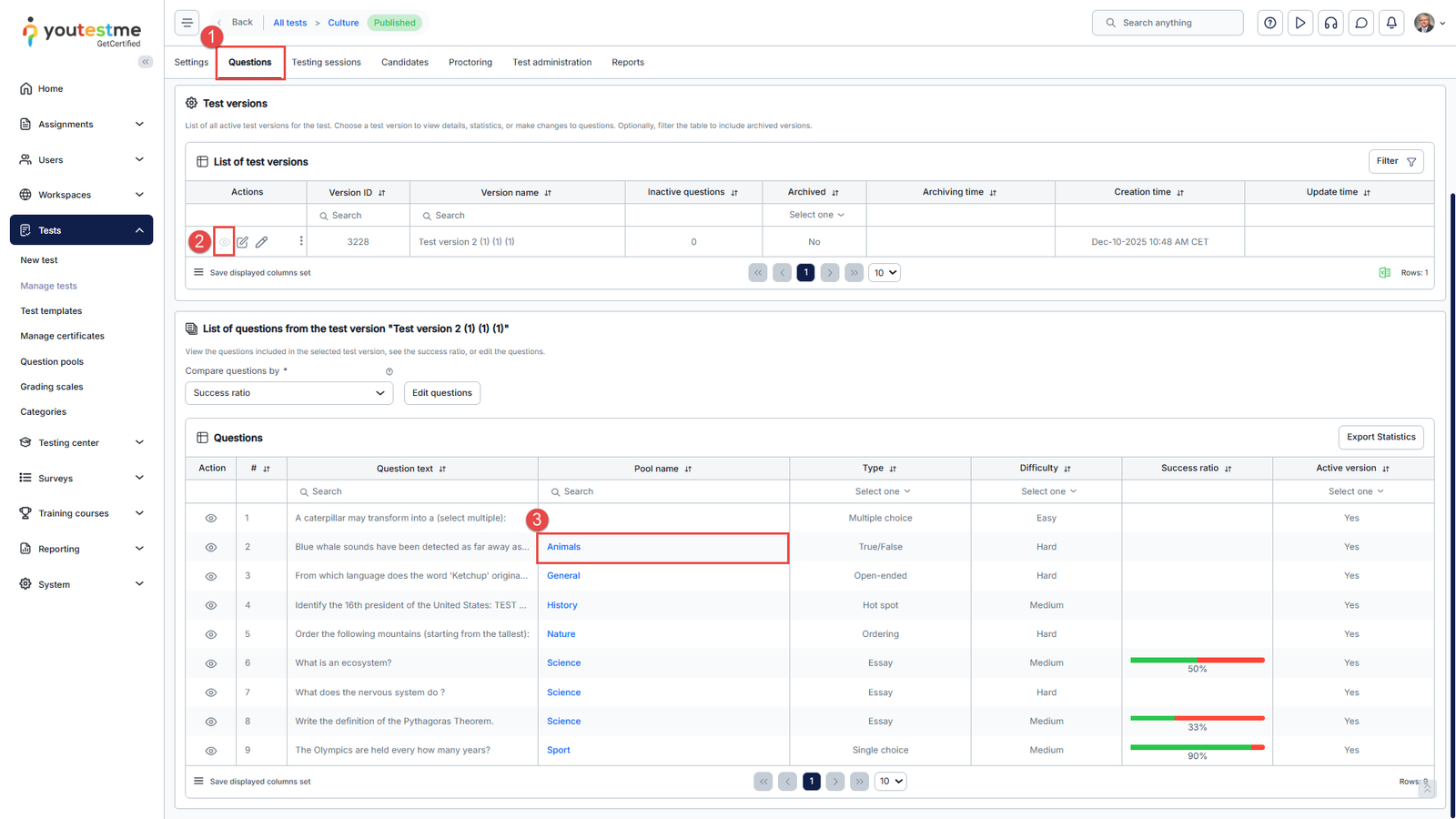Image resolution: width=1456 pixels, height=819 pixels.
Task: View question 9 using eye icon
Action: coord(211,751)
